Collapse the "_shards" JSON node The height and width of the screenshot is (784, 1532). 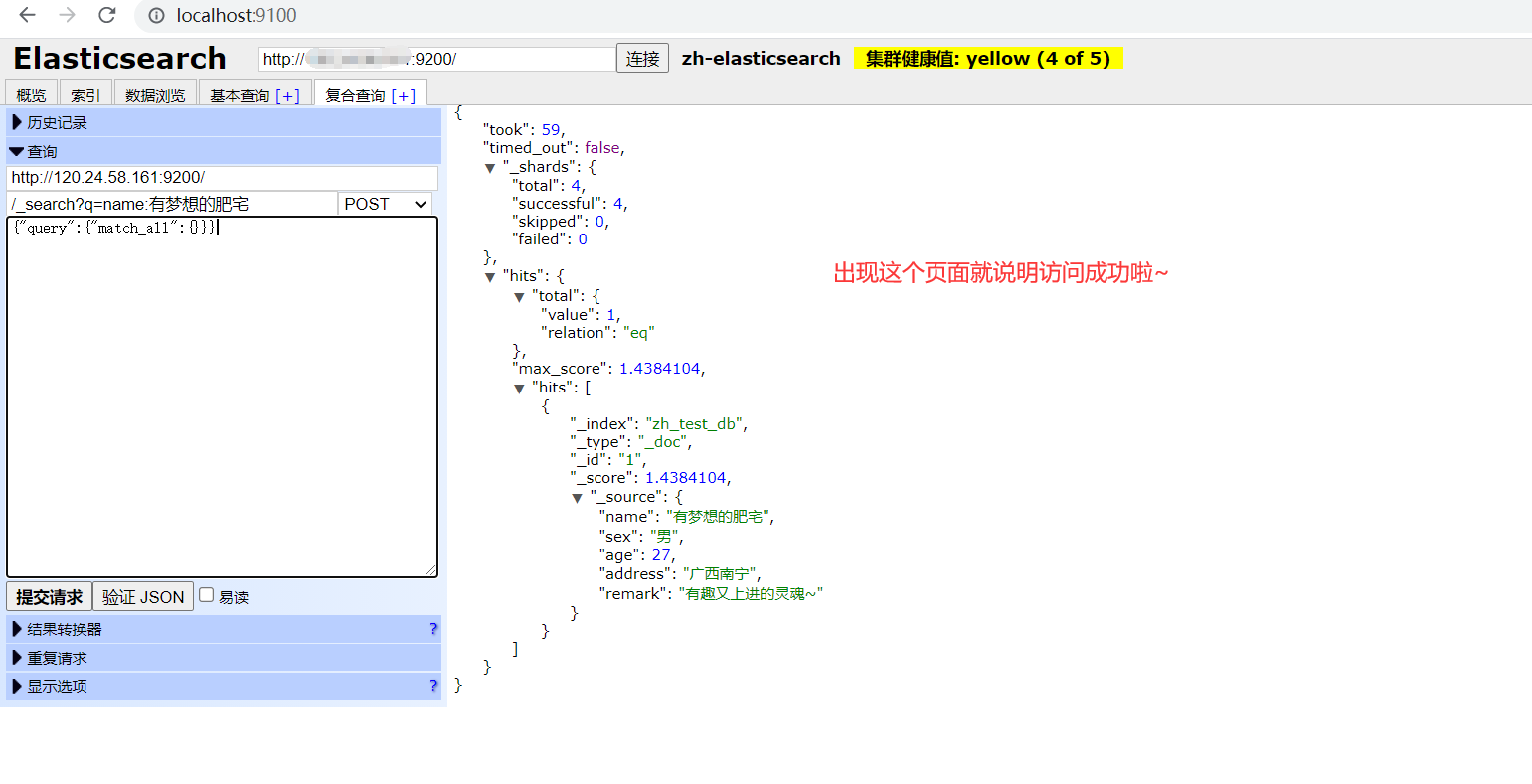(x=490, y=168)
